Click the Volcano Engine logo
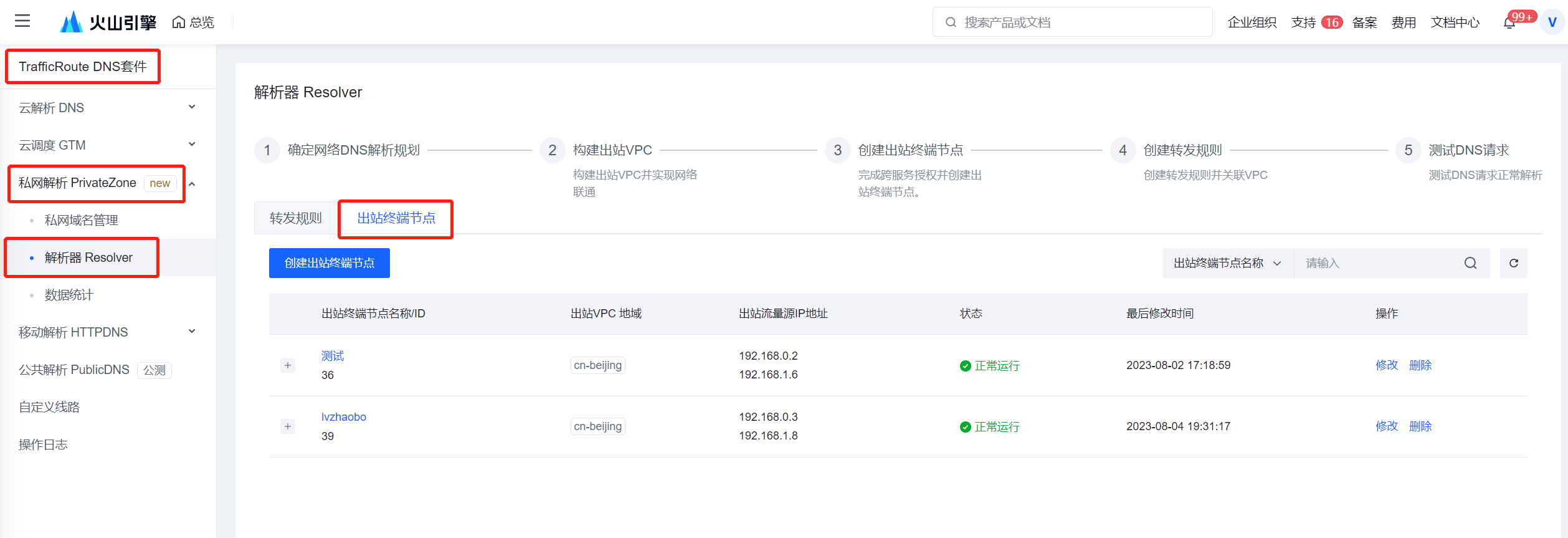This screenshot has height=538, width=1568. point(108,22)
